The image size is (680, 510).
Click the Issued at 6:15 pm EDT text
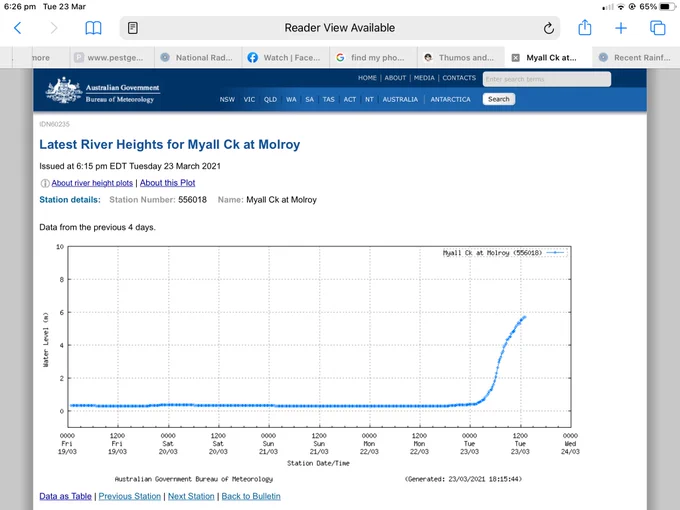130,166
